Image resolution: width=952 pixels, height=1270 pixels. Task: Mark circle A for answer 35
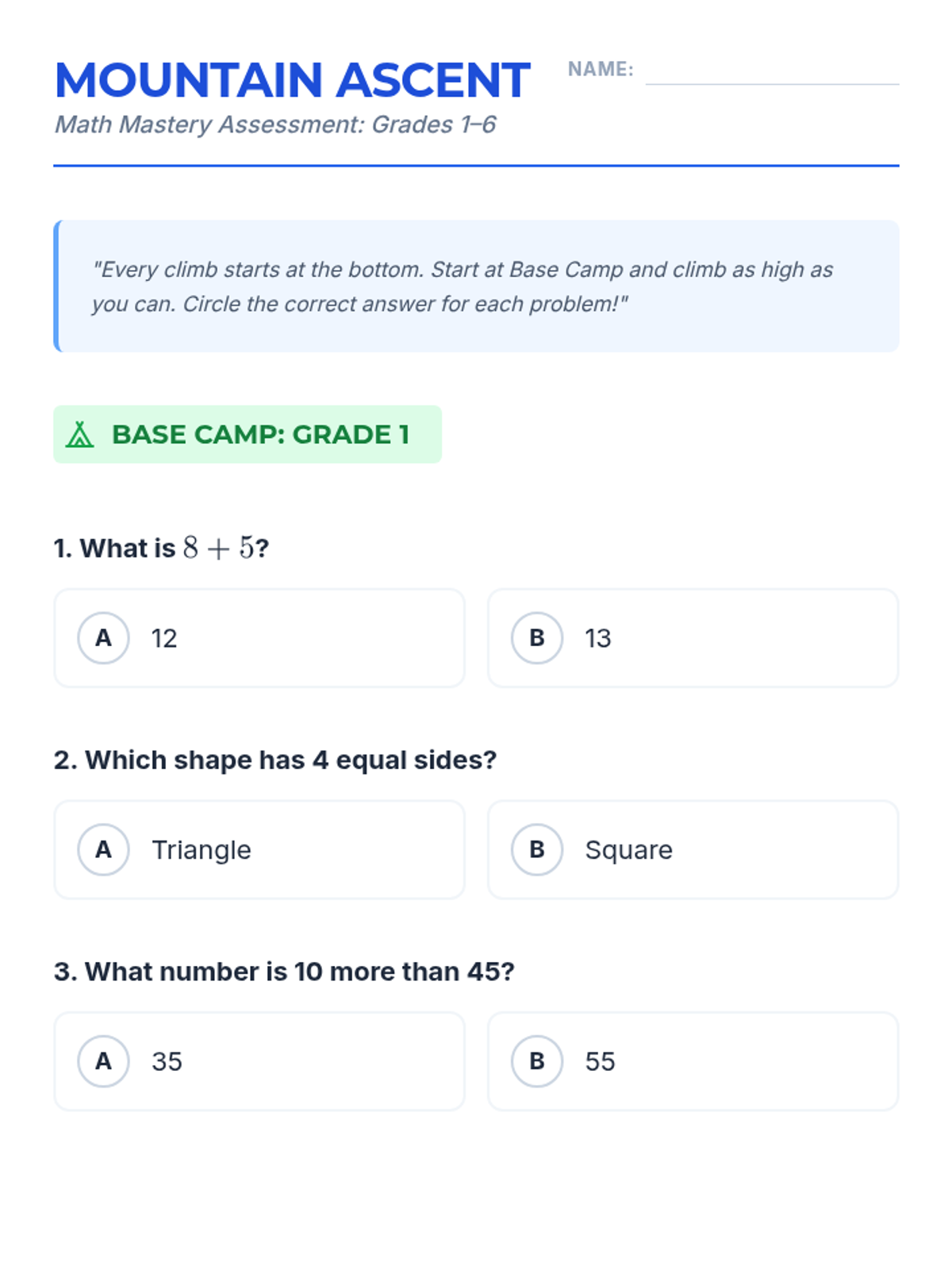[x=103, y=1061]
